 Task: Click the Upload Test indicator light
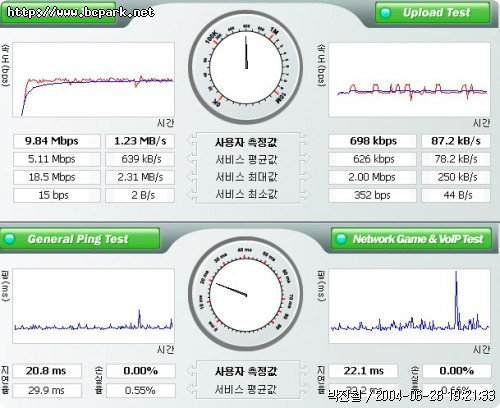point(386,13)
